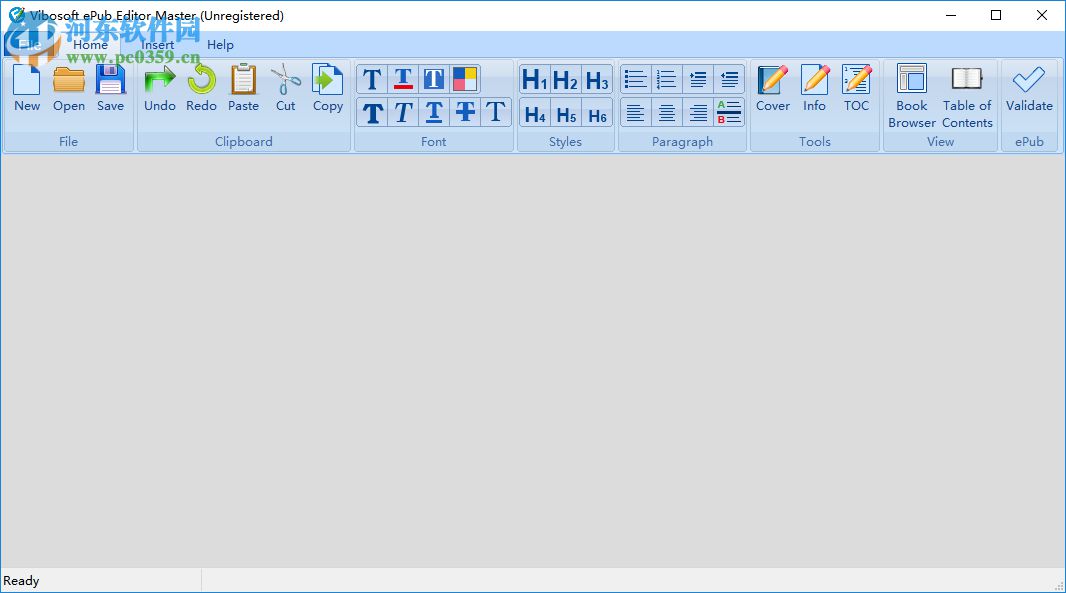Image resolution: width=1066 pixels, height=593 pixels.
Task: Apply Heading 6 style
Action: coord(597,112)
